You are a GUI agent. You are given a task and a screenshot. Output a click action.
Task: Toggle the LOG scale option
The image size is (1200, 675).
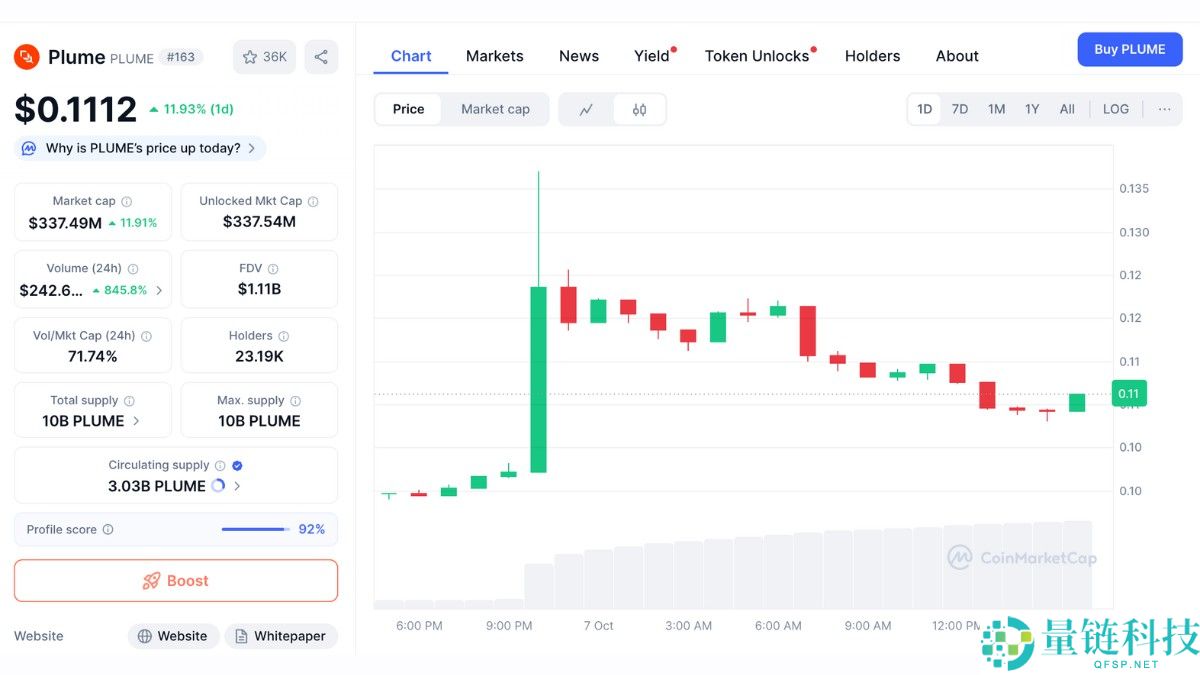(x=1115, y=109)
